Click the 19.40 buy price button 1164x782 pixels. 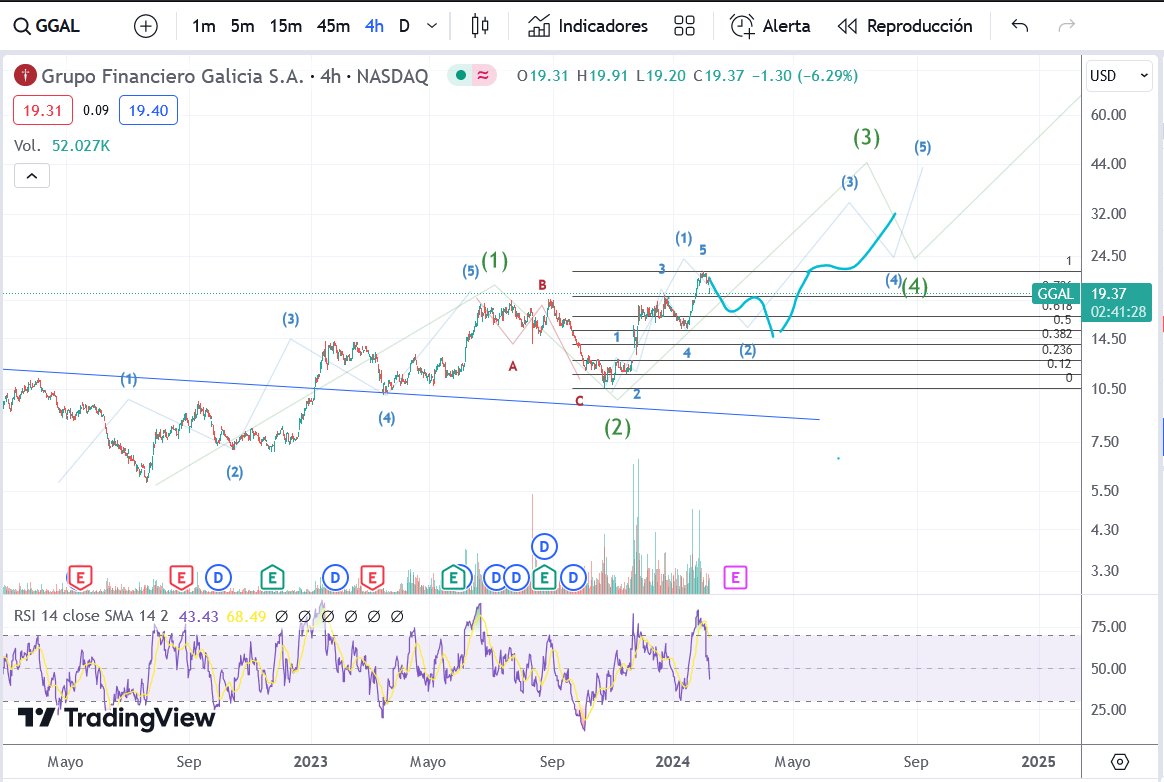point(148,111)
